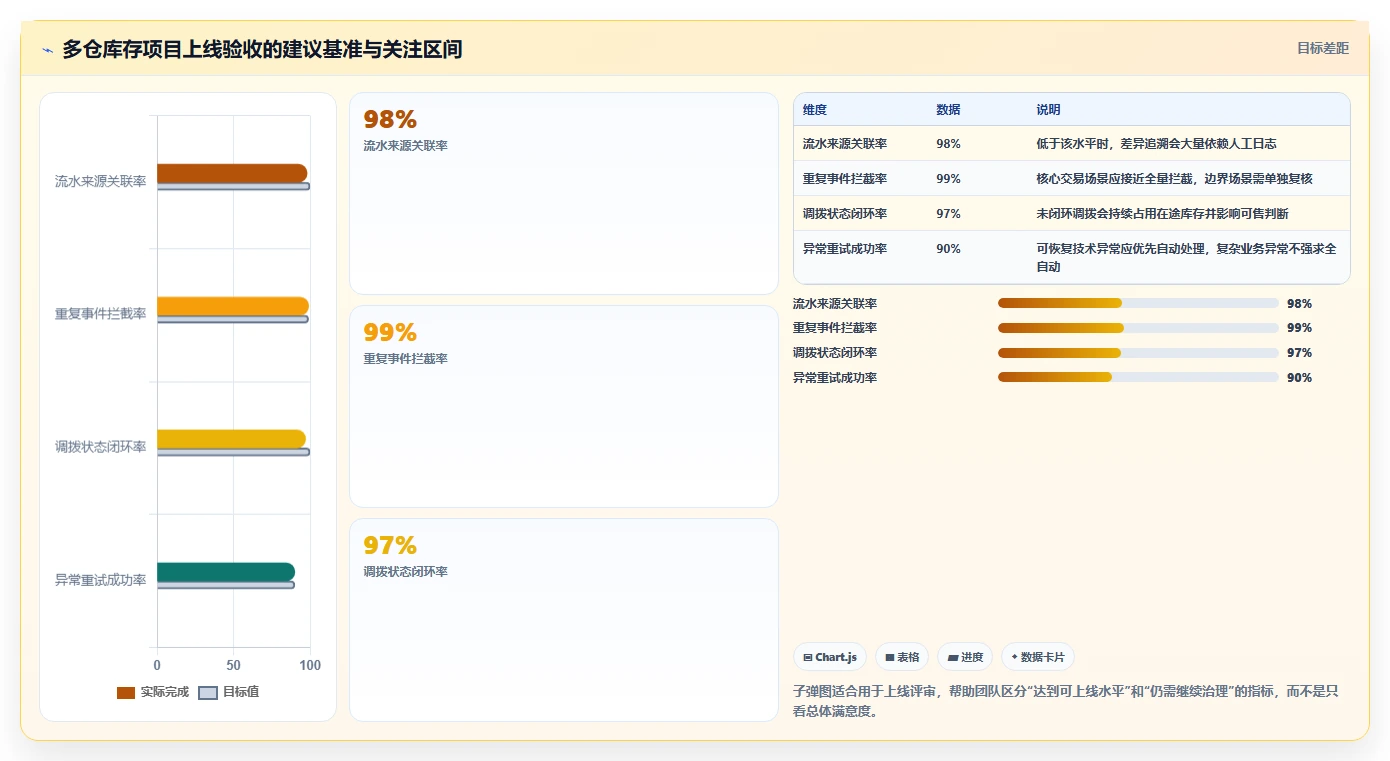This screenshot has height=761, width=1390.
Task: Click the 数据 column header
Action: (x=948, y=110)
